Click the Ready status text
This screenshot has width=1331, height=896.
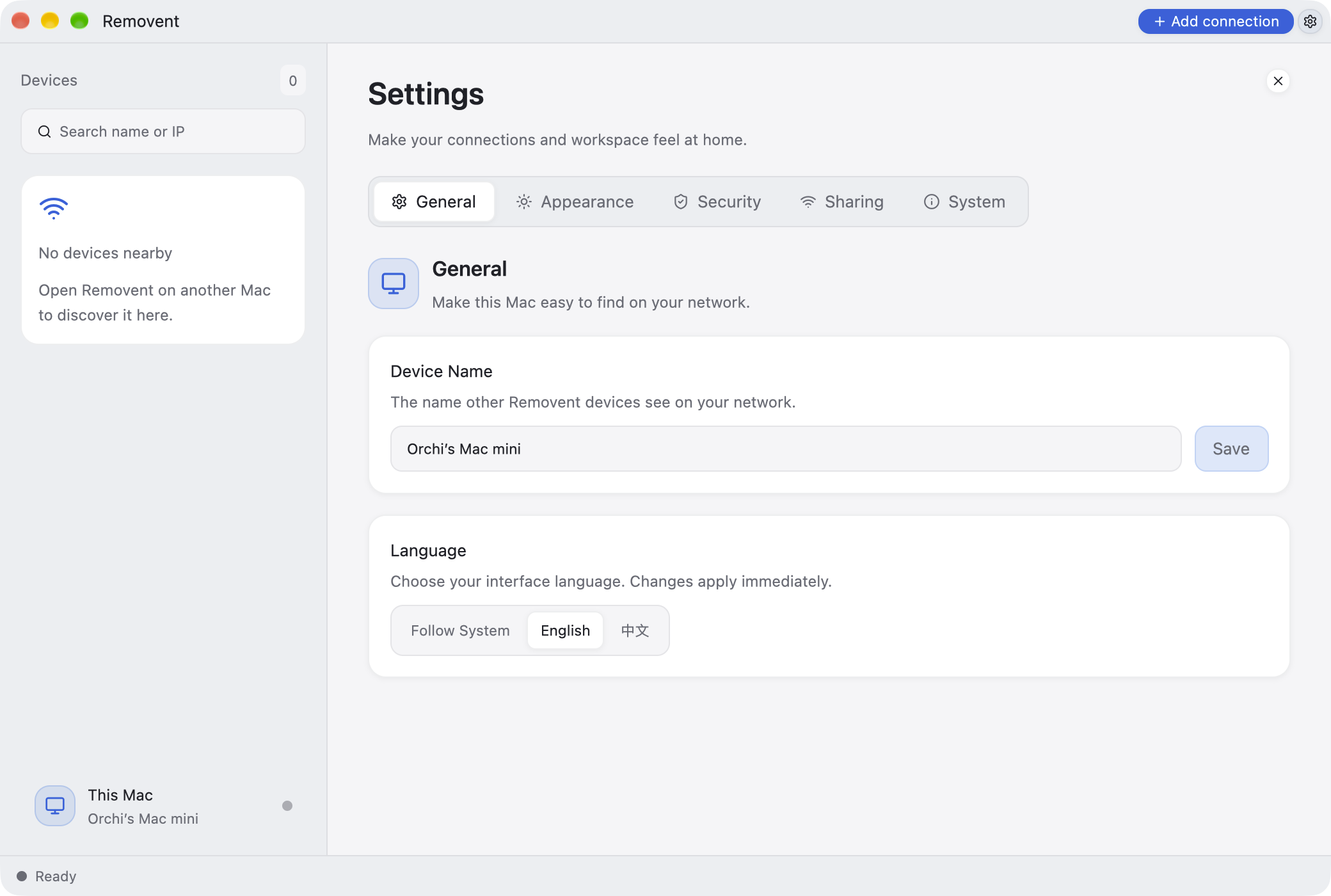(56, 876)
